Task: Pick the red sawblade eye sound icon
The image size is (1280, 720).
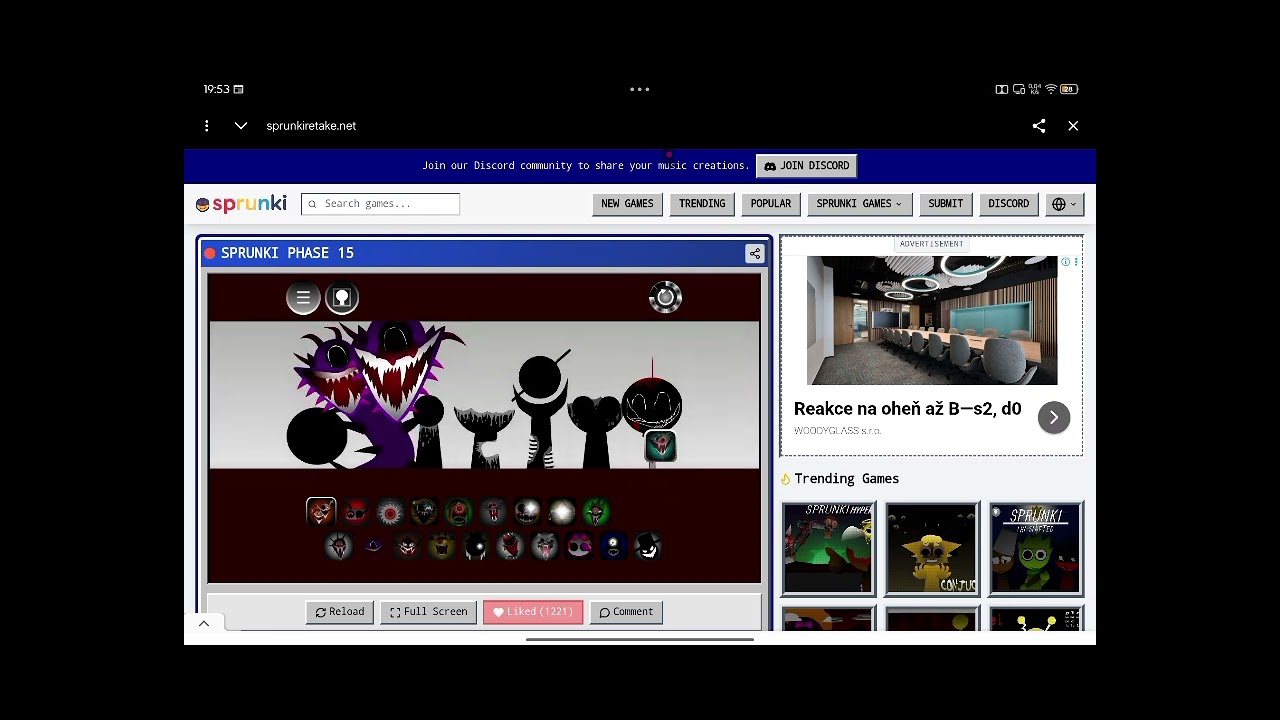Action: (390, 512)
